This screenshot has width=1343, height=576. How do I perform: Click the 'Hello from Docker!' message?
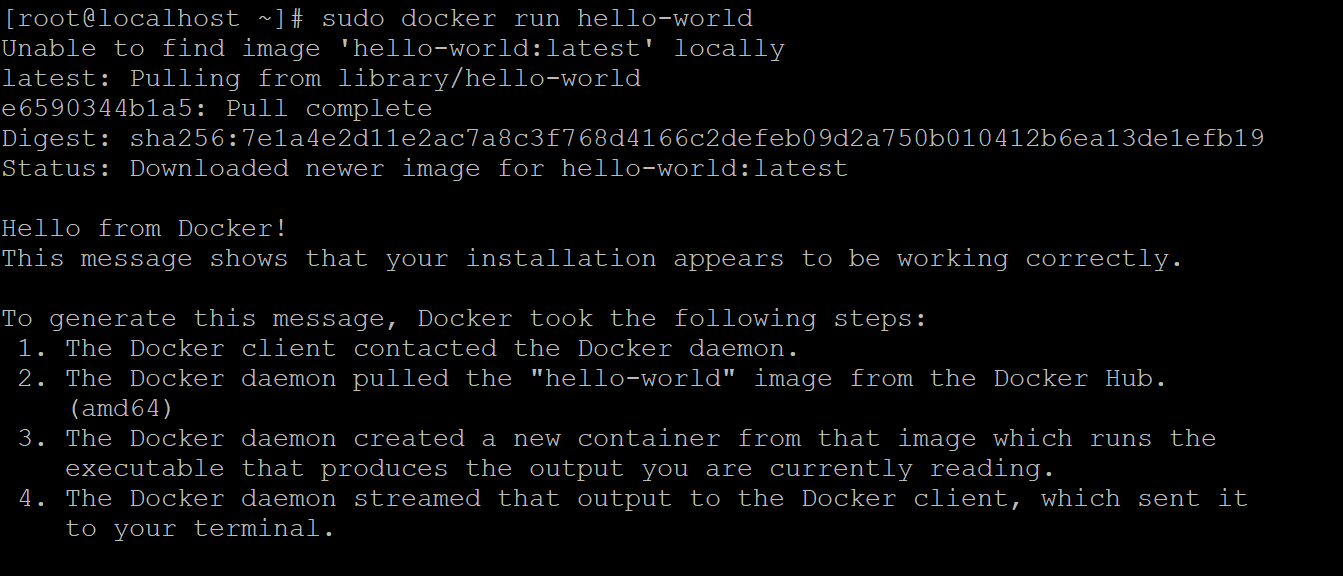coord(144,229)
